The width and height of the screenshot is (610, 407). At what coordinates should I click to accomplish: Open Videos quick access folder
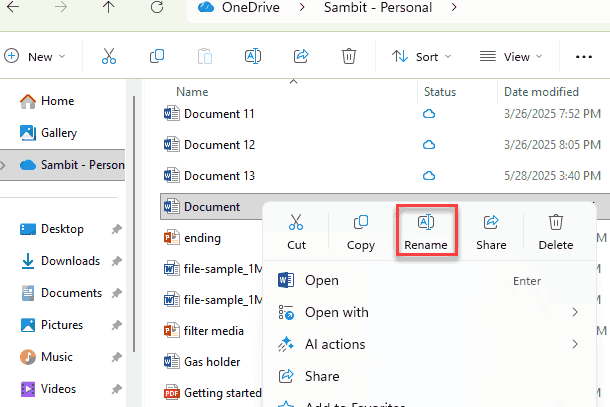48,389
